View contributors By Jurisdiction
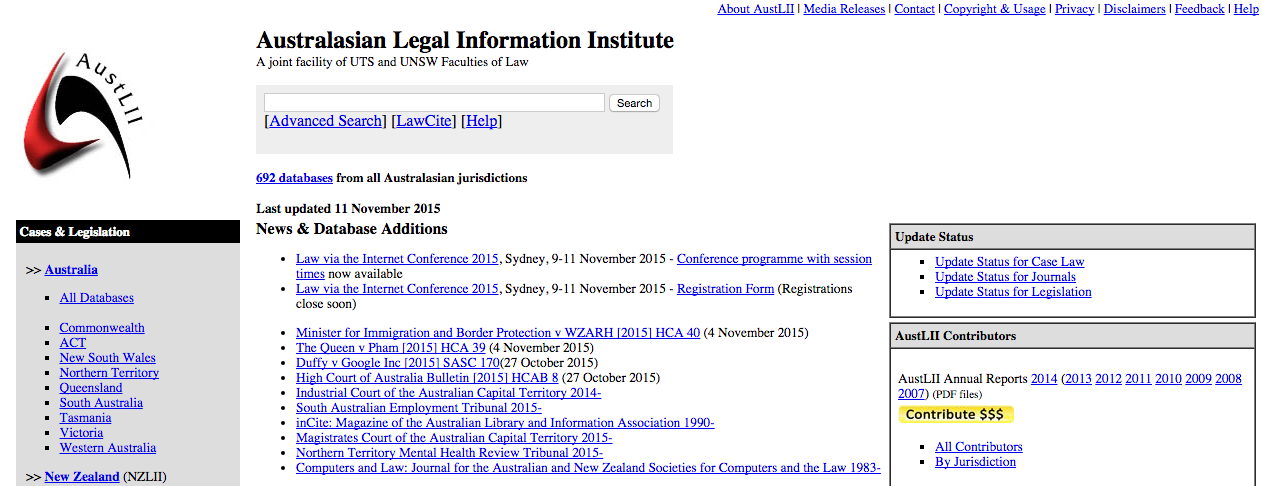 click(975, 462)
